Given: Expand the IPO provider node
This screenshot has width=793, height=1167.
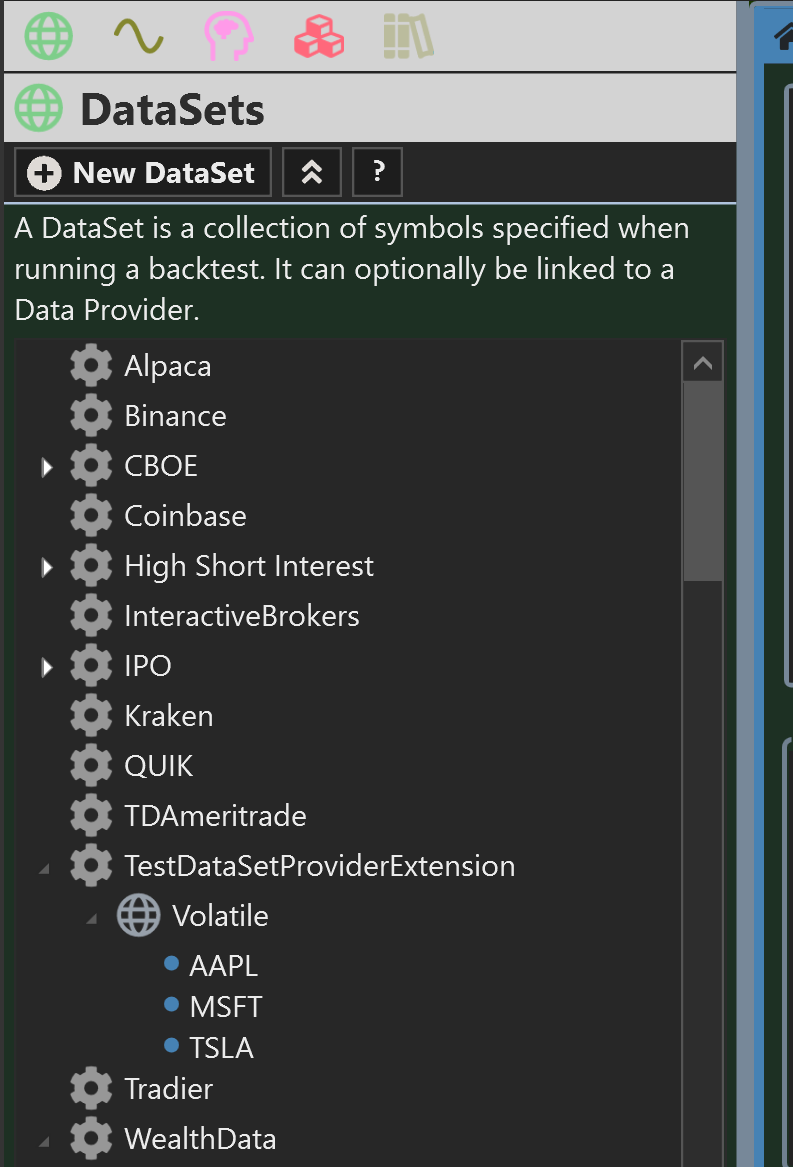Looking at the screenshot, I should pyautogui.click(x=47, y=665).
